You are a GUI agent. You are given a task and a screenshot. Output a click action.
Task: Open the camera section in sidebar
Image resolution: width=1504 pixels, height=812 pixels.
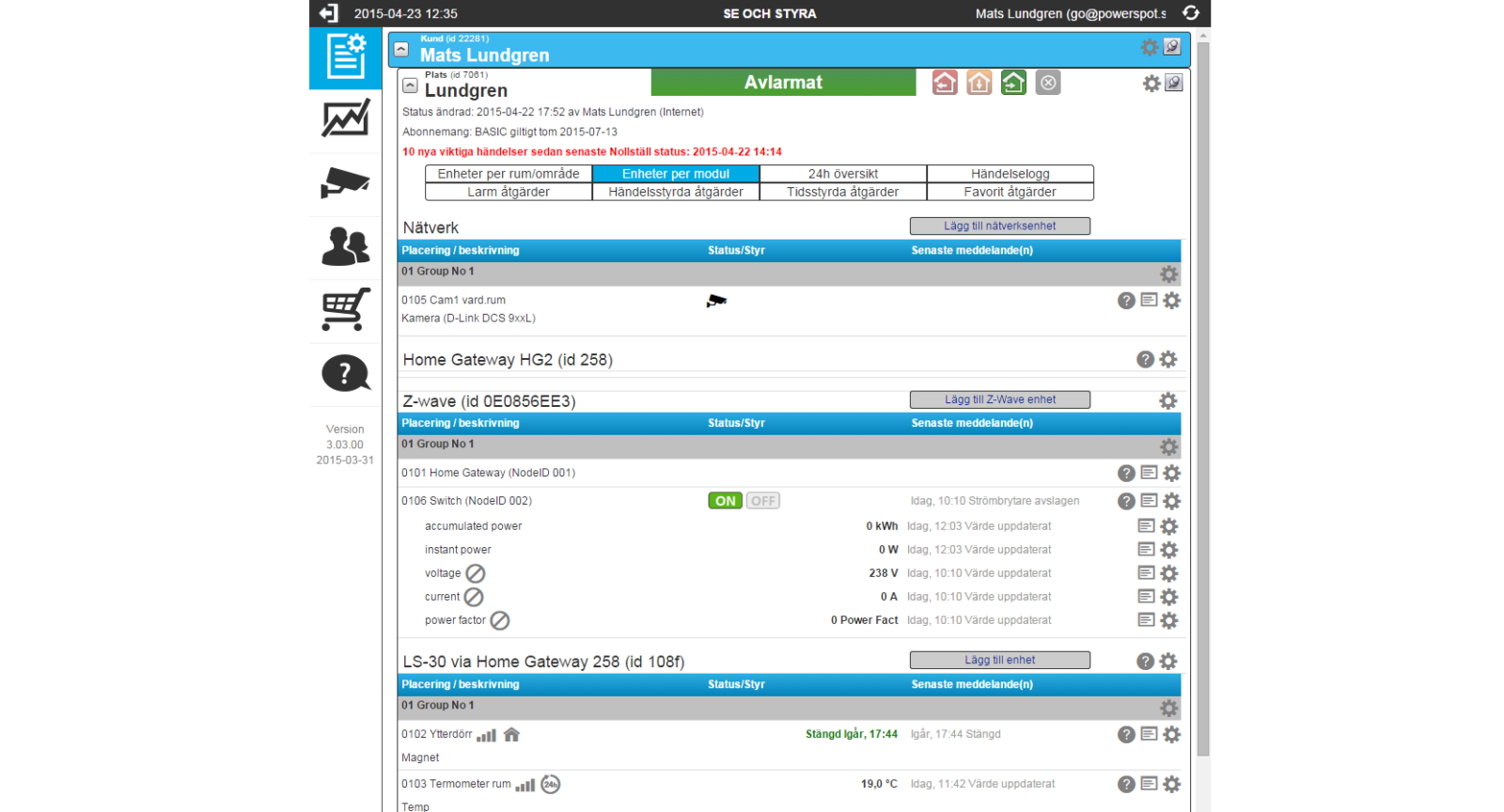coord(345,182)
